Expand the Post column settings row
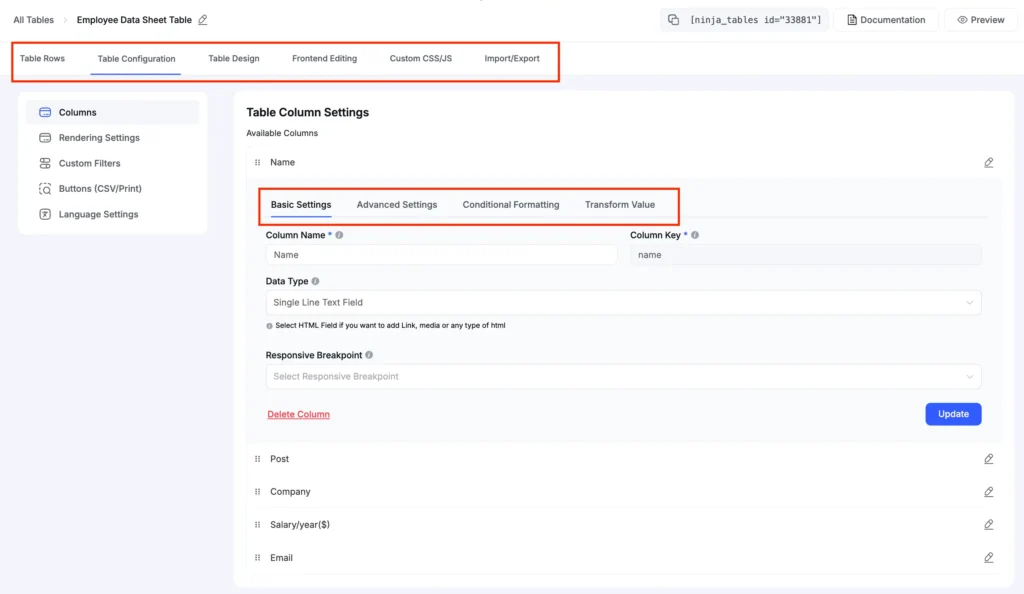 point(279,458)
